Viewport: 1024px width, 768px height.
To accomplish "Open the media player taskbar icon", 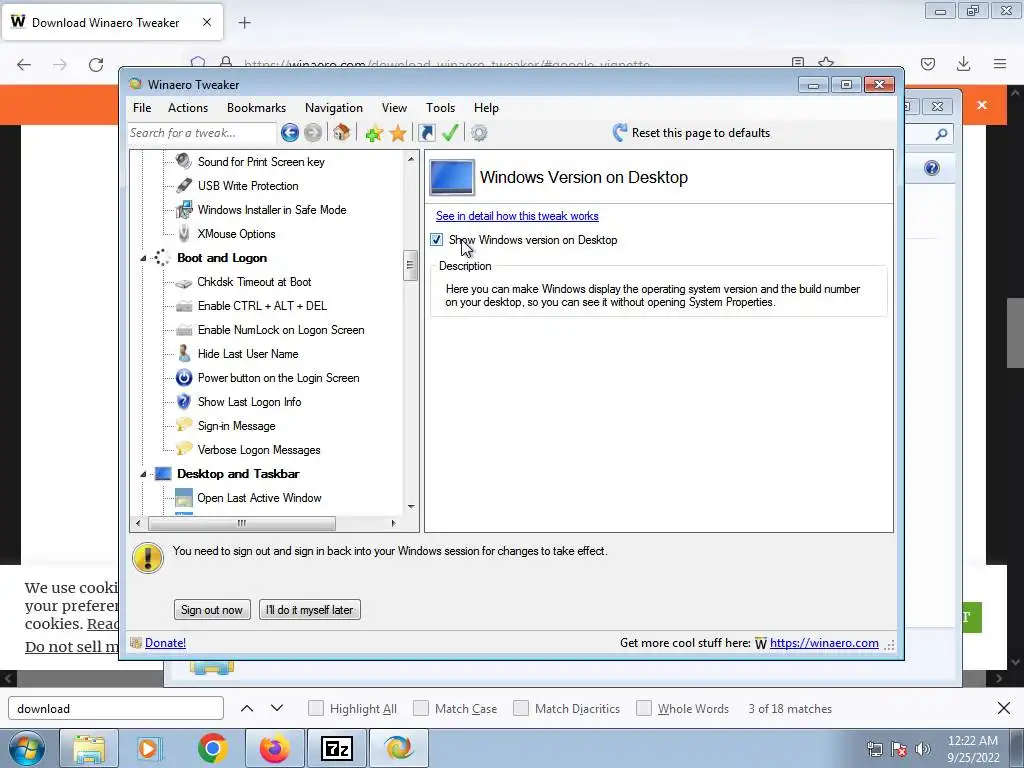I will tap(149, 748).
